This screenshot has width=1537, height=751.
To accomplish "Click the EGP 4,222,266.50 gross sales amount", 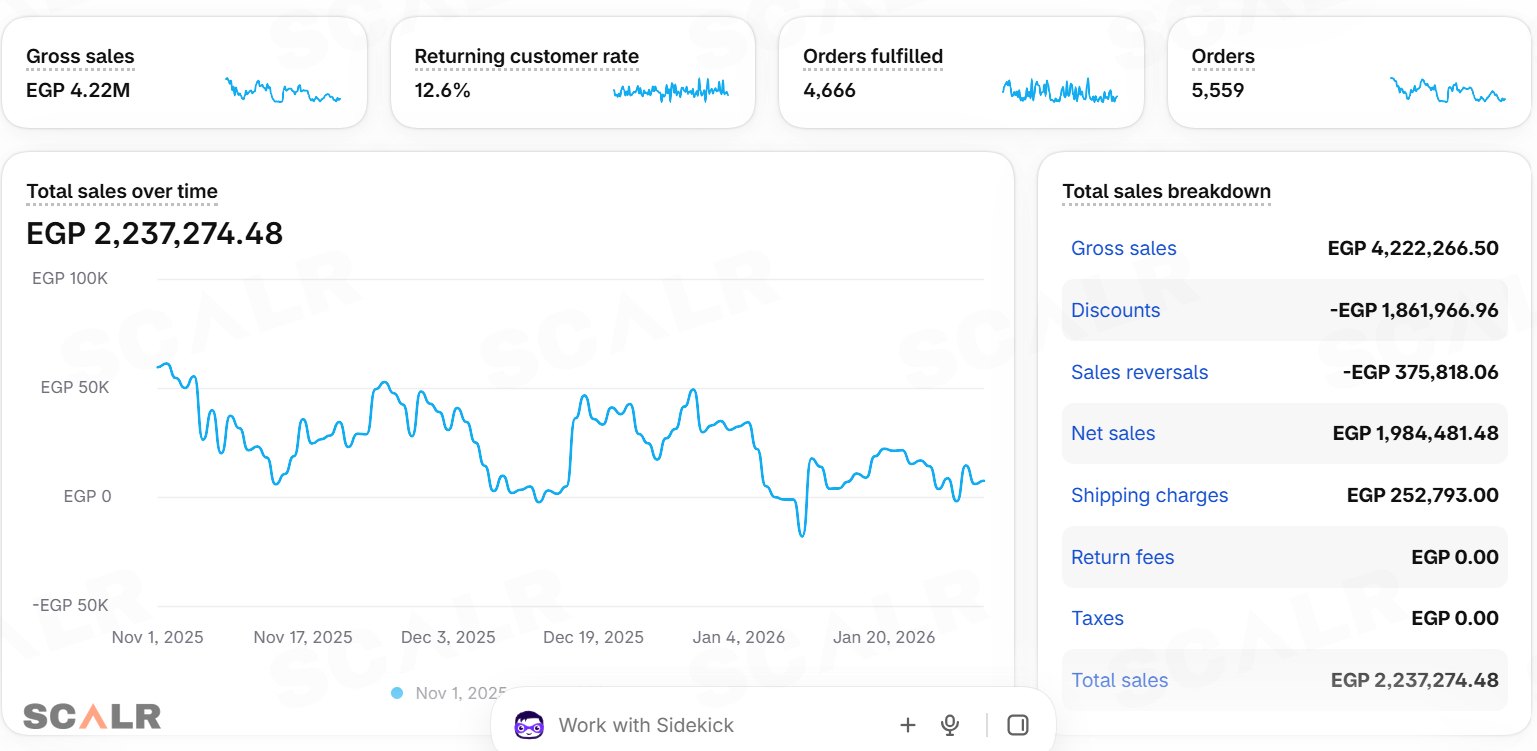I will (x=1413, y=249).
